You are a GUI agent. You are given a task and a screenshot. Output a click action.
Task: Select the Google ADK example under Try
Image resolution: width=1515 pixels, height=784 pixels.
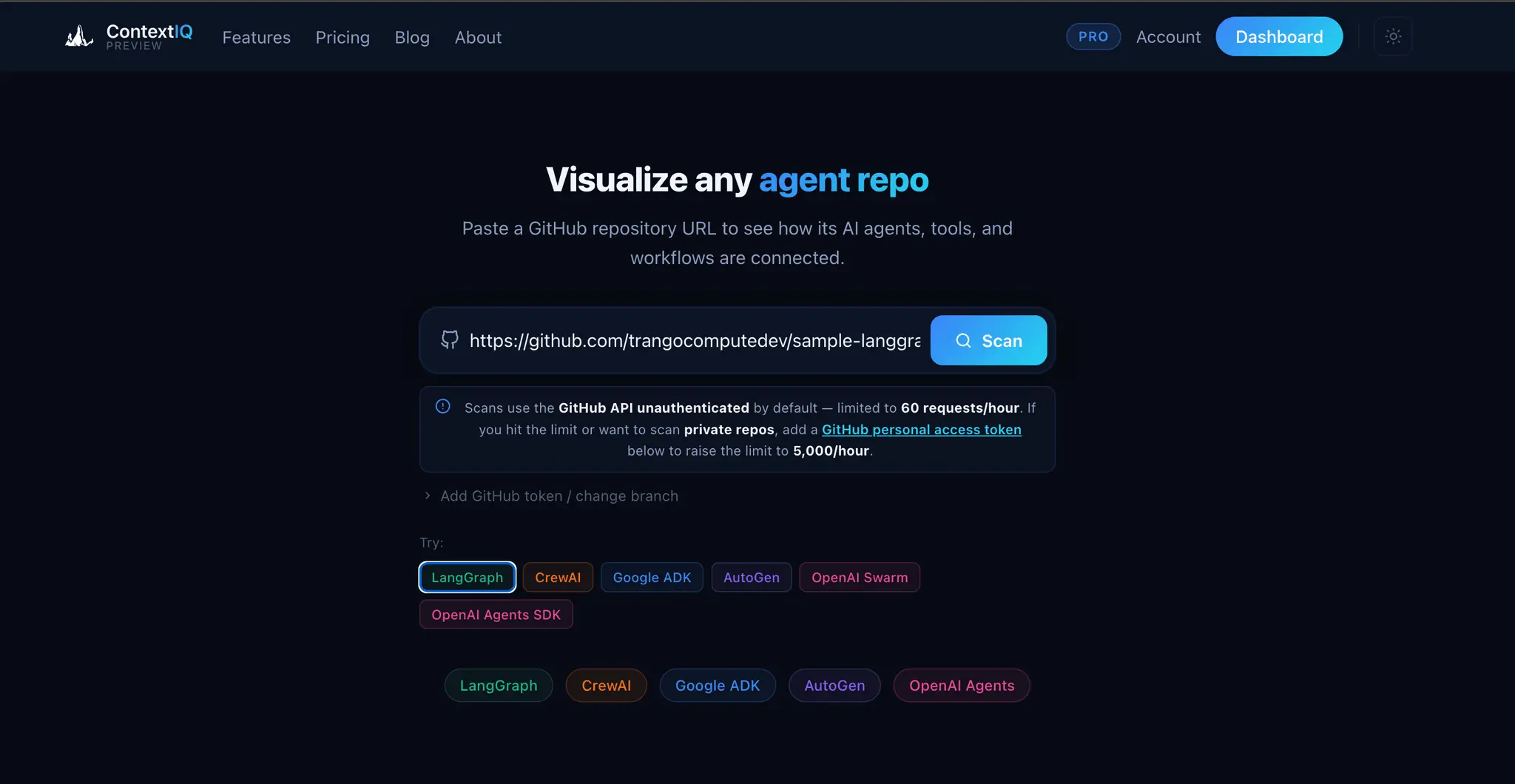[652, 578]
